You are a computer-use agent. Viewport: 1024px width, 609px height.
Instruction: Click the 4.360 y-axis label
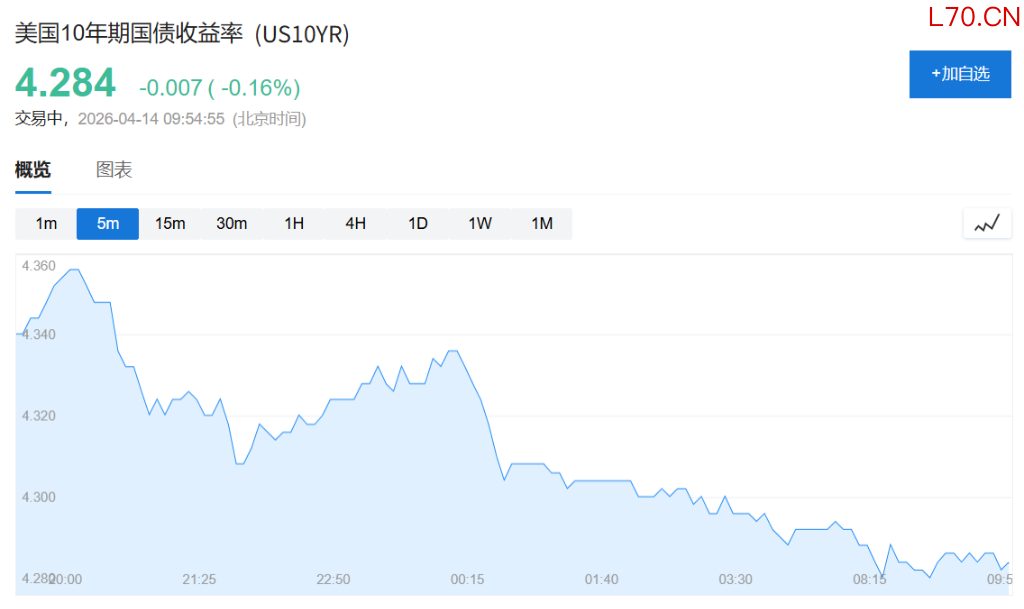[x=39, y=266]
